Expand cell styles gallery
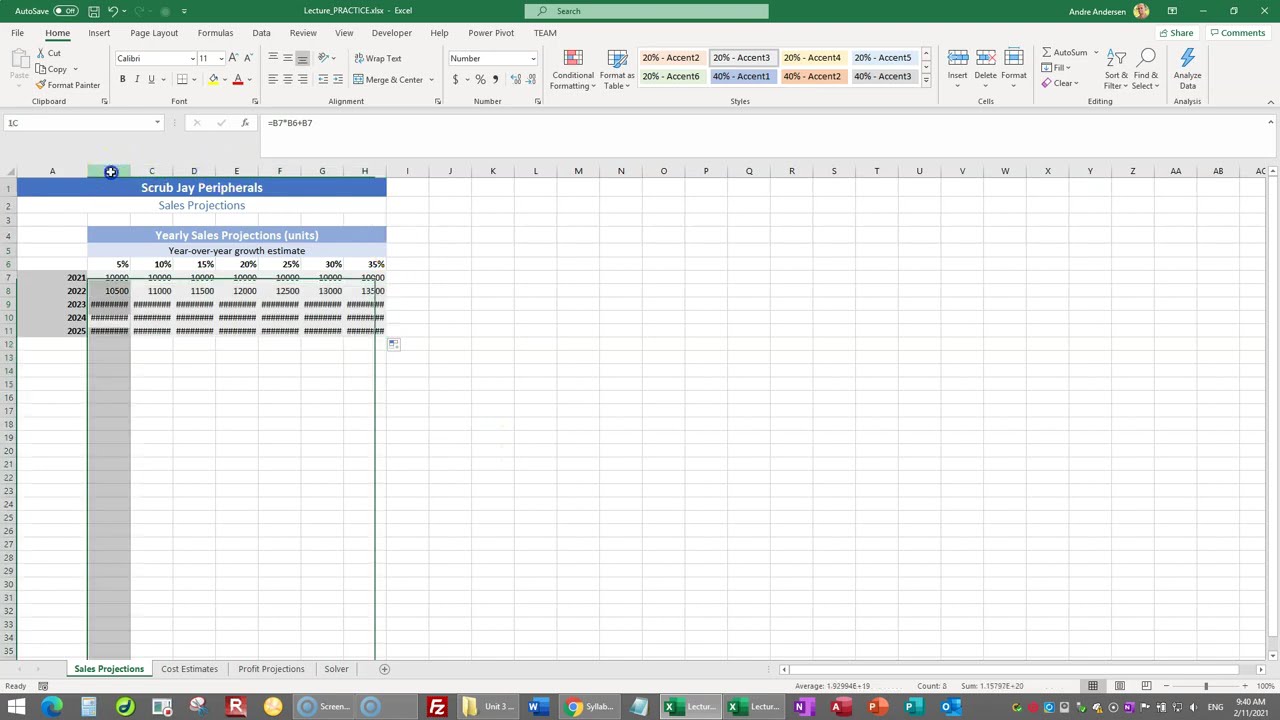1280x720 pixels. coord(926,79)
